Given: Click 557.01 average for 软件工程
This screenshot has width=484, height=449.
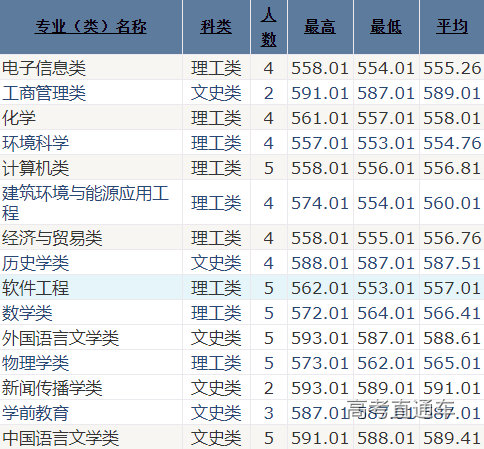Looking at the screenshot, I should (452, 288).
